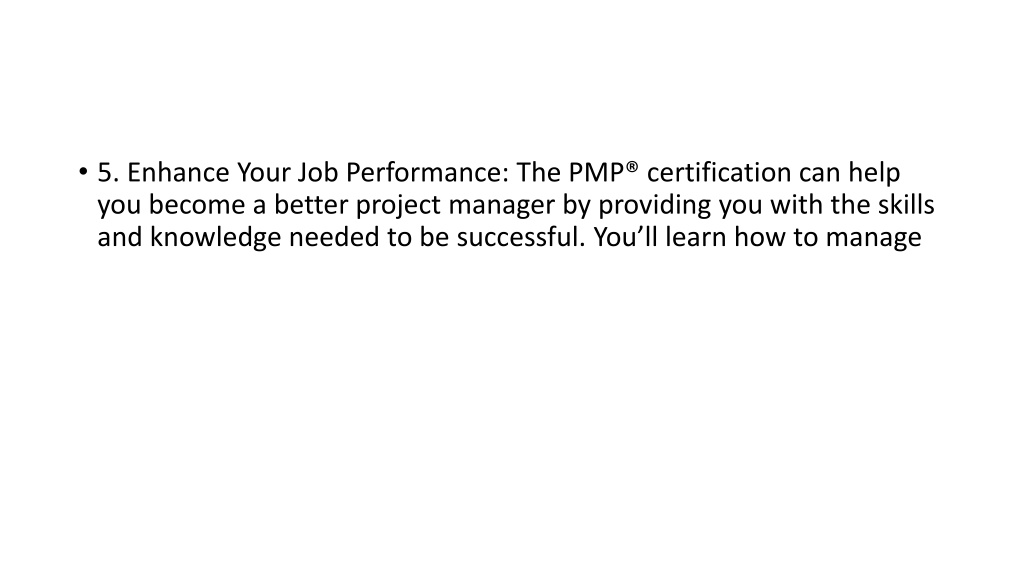Image resolution: width=1024 pixels, height=576 pixels.
Task: Click the bullet point marker
Action: pyautogui.click(x=83, y=172)
